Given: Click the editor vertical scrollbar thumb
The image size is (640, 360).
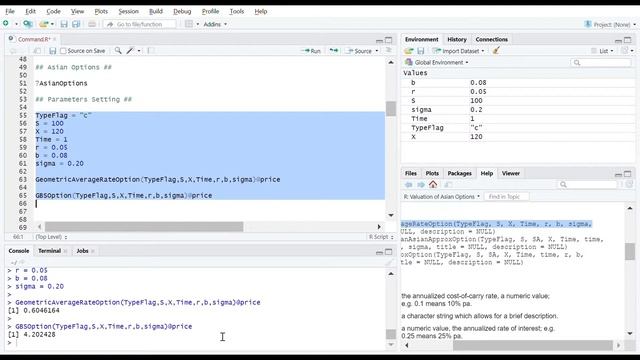Looking at the screenshot, I should pos(391,109).
